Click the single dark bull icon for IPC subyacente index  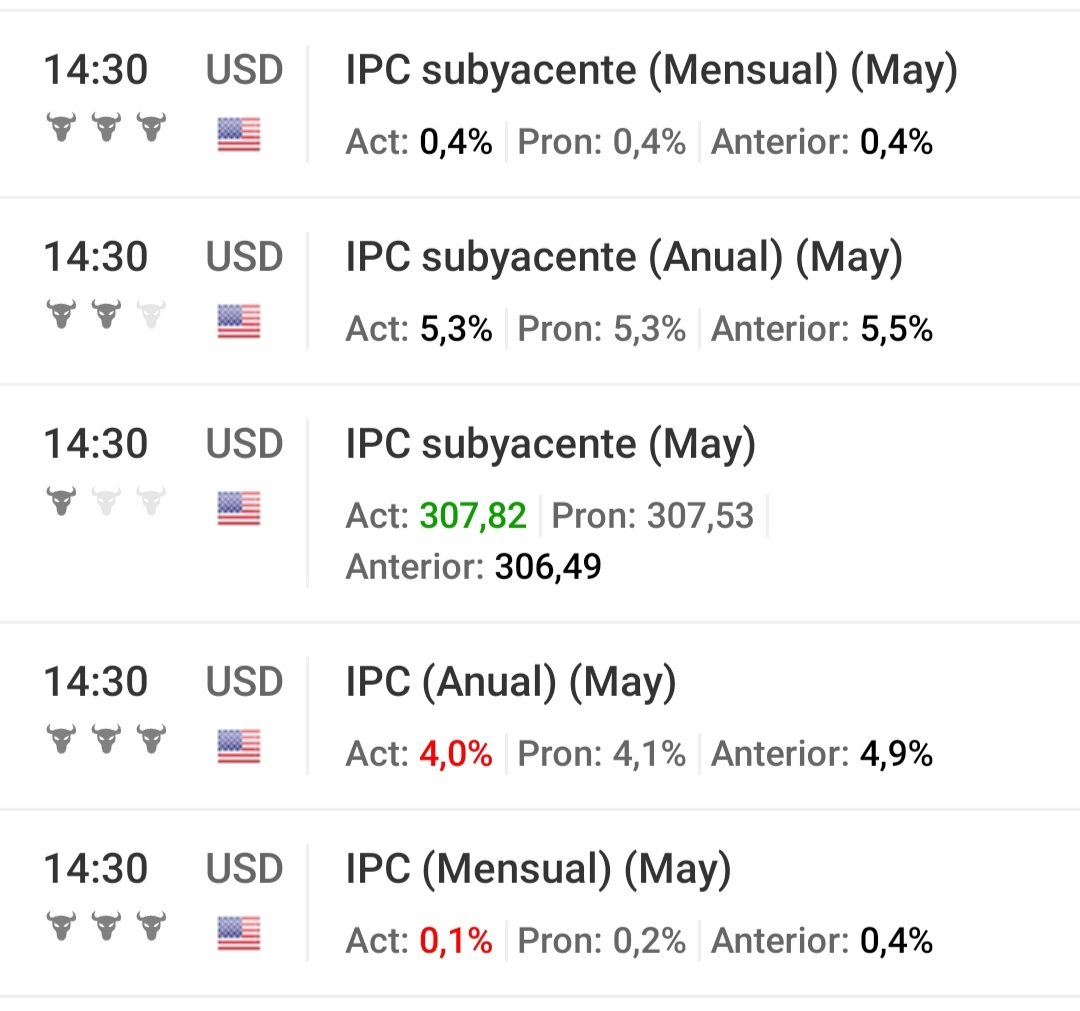click(x=61, y=501)
